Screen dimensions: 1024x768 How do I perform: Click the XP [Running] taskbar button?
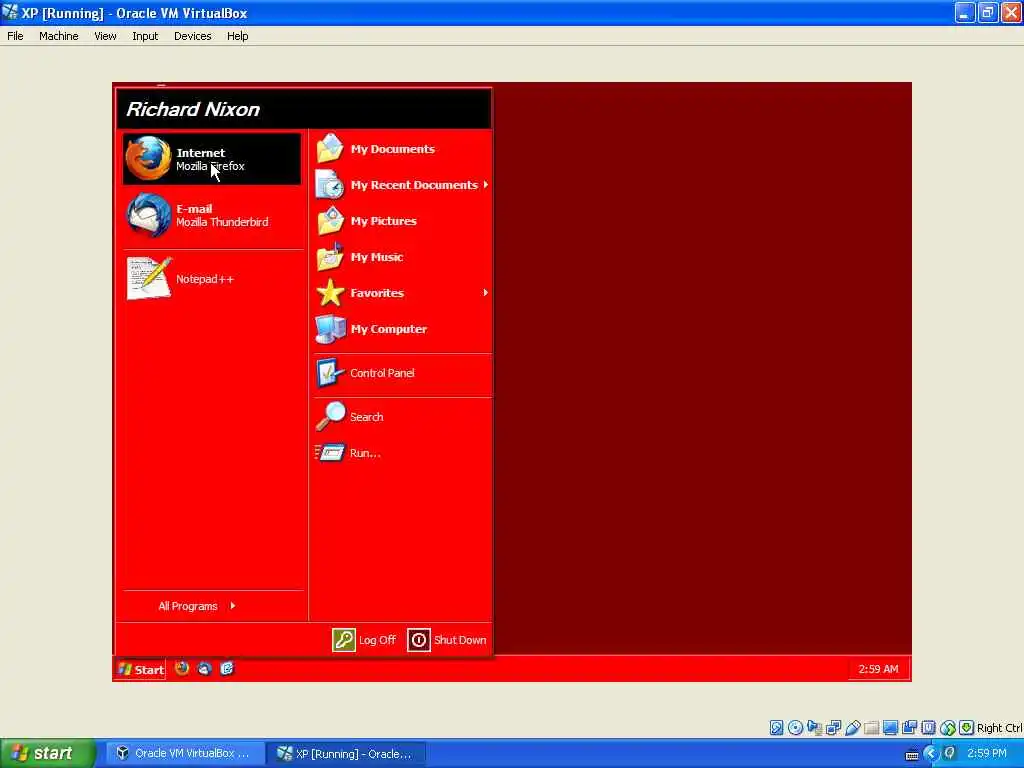[x=346, y=754]
